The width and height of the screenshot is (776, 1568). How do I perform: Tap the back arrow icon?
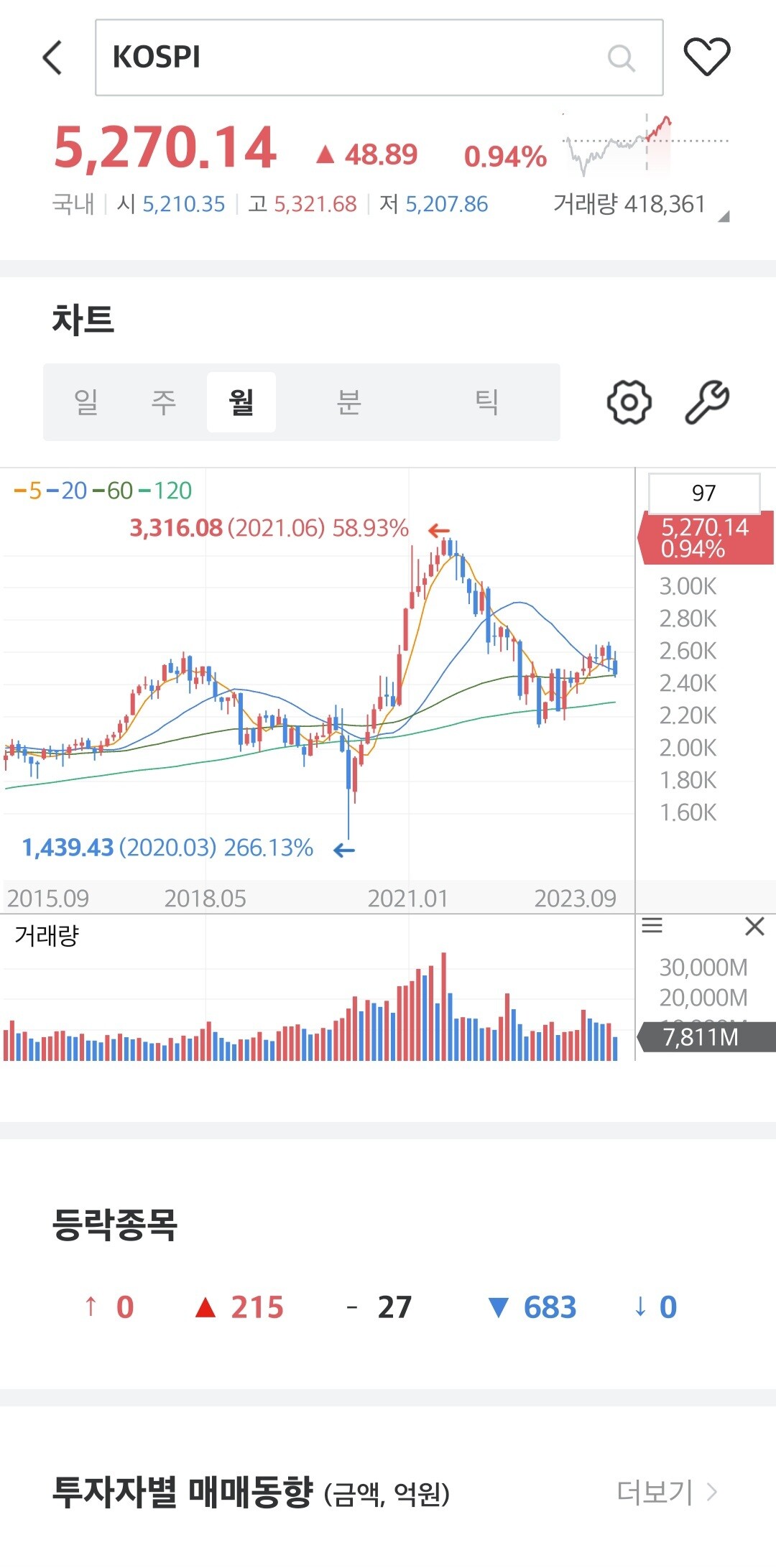pos(52,57)
